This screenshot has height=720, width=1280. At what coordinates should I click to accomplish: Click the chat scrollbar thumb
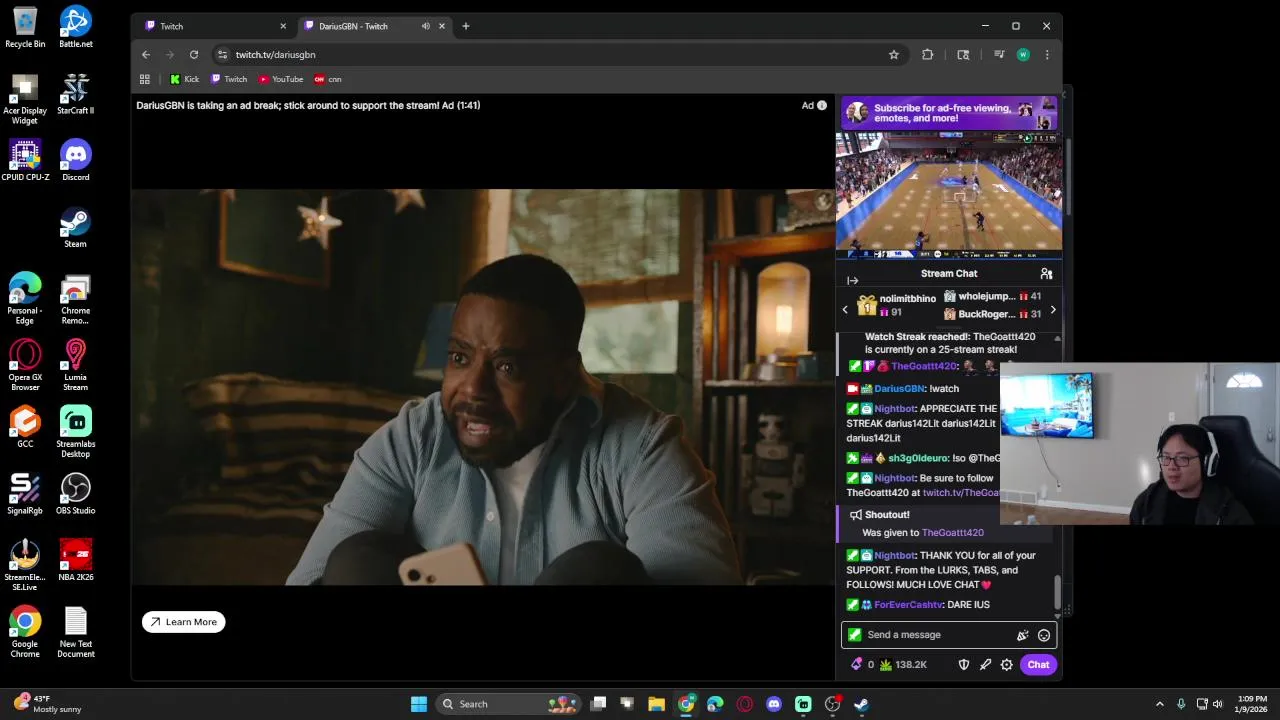click(1057, 591)
